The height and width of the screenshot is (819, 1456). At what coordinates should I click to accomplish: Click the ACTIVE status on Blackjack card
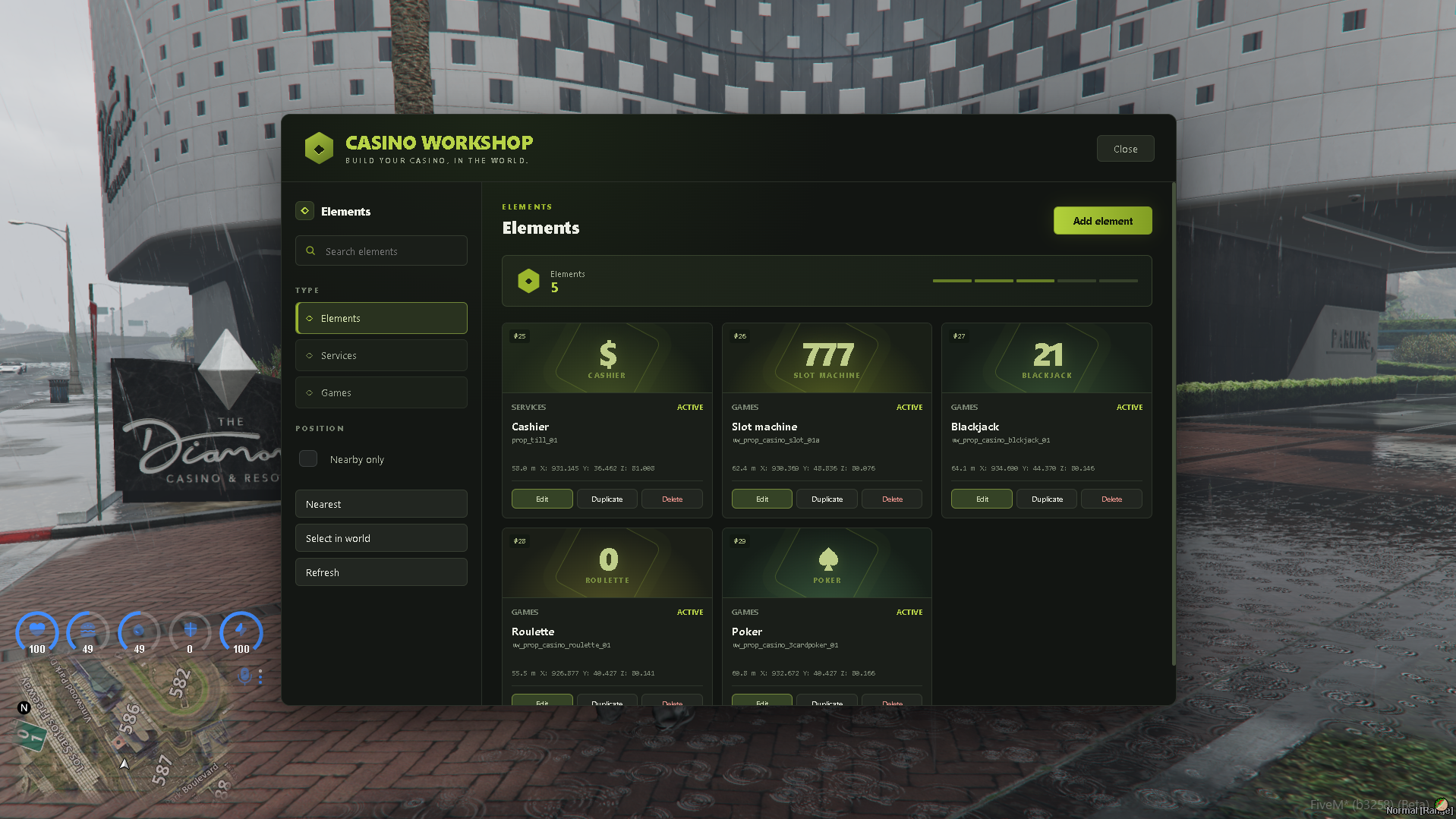pyautogui.click(x=1129, y=407)
